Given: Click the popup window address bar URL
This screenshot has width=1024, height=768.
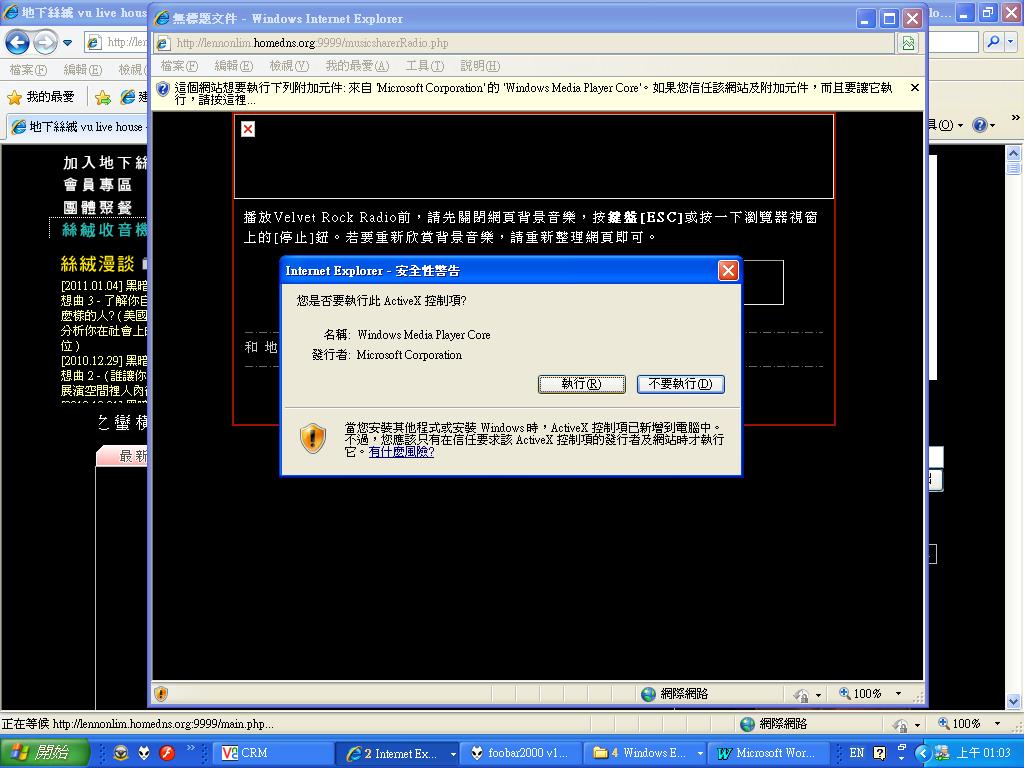Looking at the screenshot, I should 312,43.
